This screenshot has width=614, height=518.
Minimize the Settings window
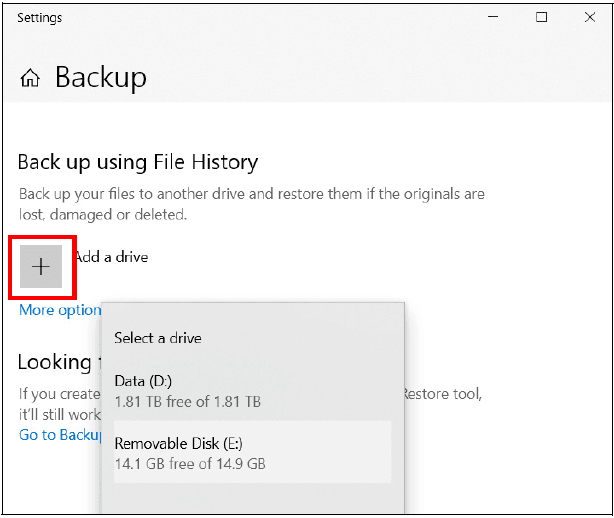492,17
